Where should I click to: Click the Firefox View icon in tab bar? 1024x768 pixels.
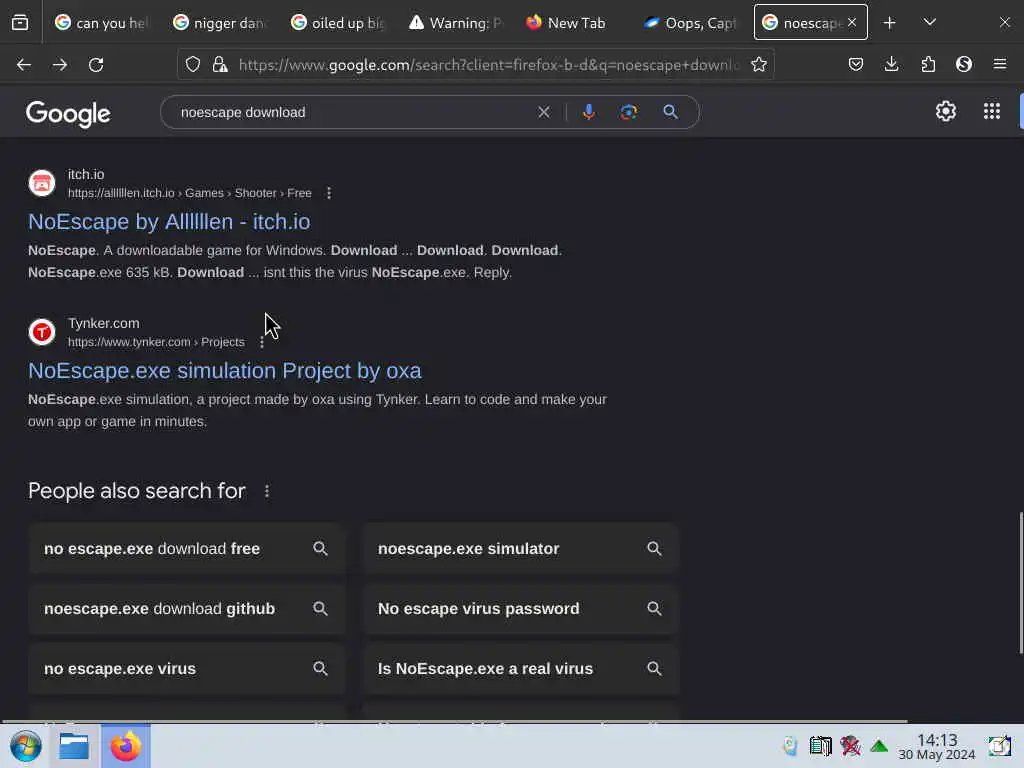pos(20,23)
